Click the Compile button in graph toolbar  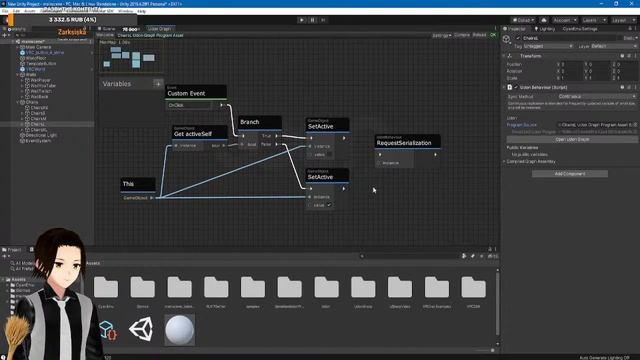[462, 36]
